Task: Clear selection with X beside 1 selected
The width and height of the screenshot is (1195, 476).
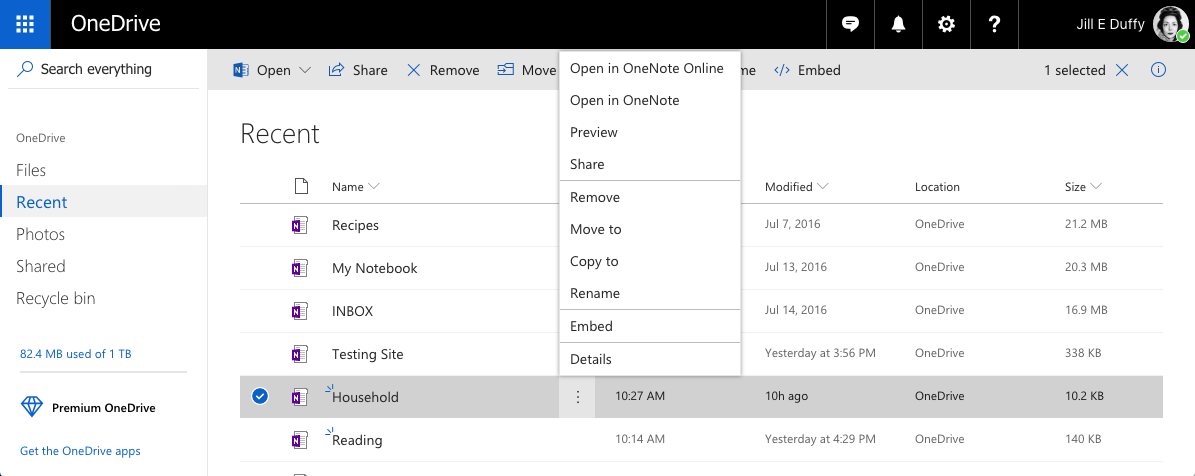Action: pyautogui.click(x=1122, y=70)
